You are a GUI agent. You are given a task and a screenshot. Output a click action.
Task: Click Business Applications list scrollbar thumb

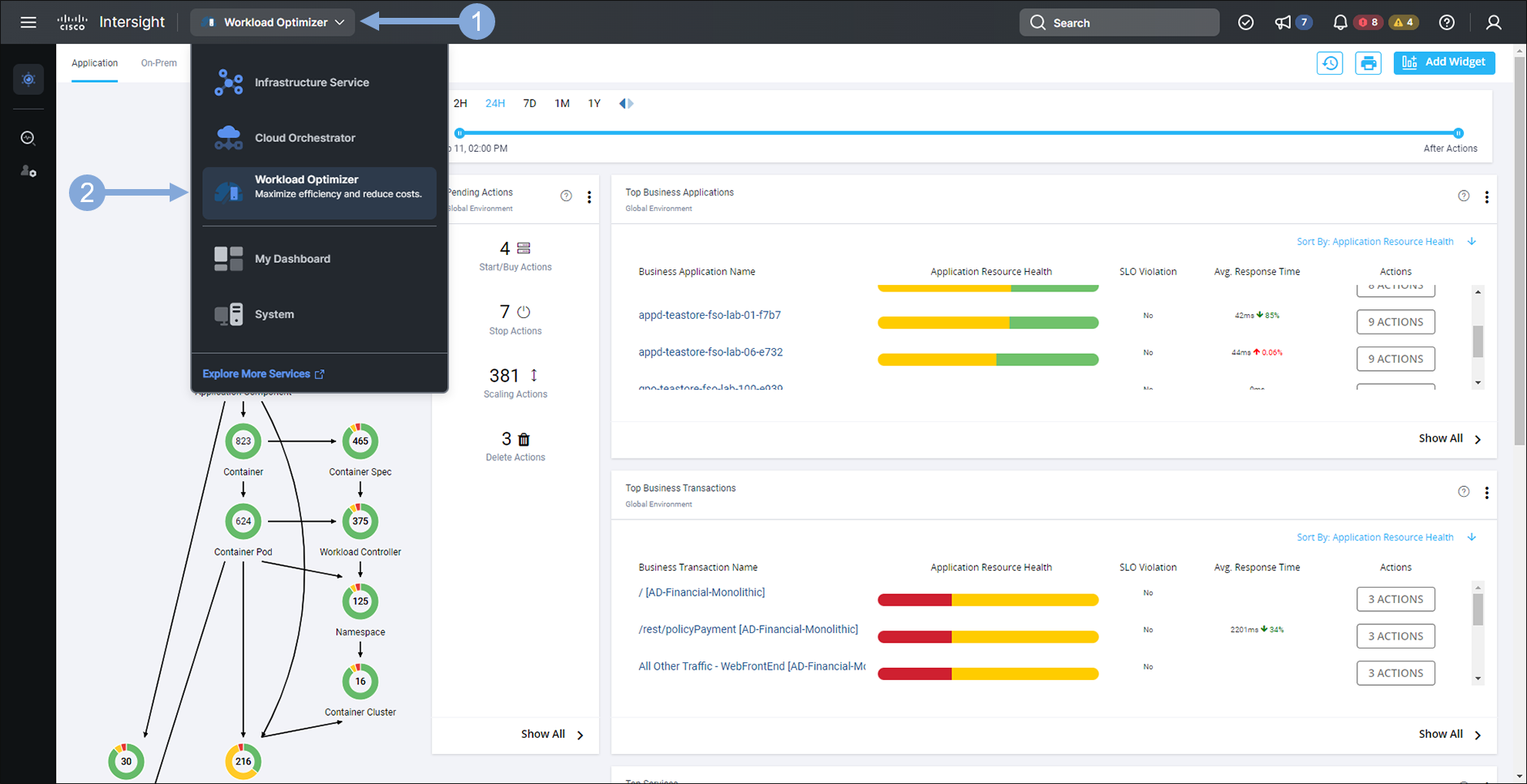tap(1478, 342)
